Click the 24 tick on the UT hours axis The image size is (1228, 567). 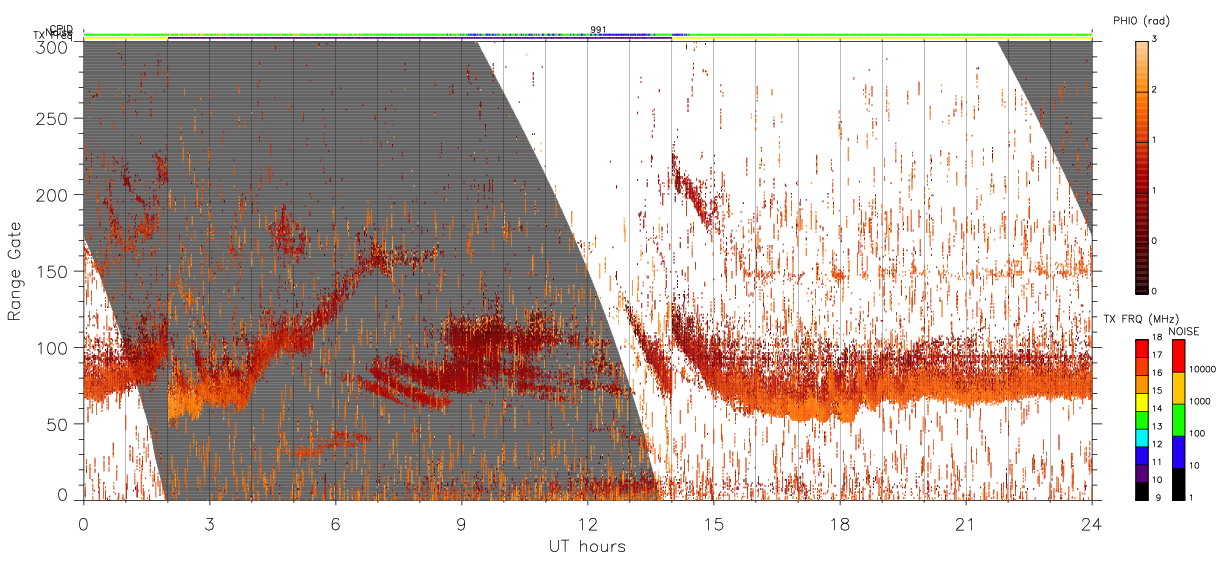[1092, 524]
